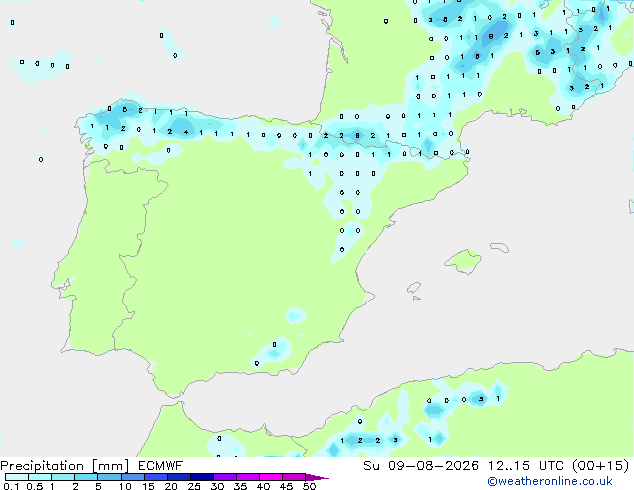Click the "10" legend scale label
Viewport: 634px width, 490px height.
(125, 486)
